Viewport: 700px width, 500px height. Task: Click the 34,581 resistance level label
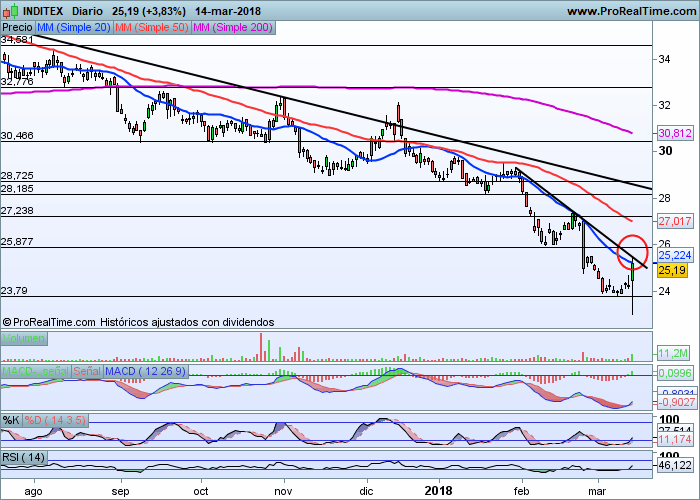[17, 40]
